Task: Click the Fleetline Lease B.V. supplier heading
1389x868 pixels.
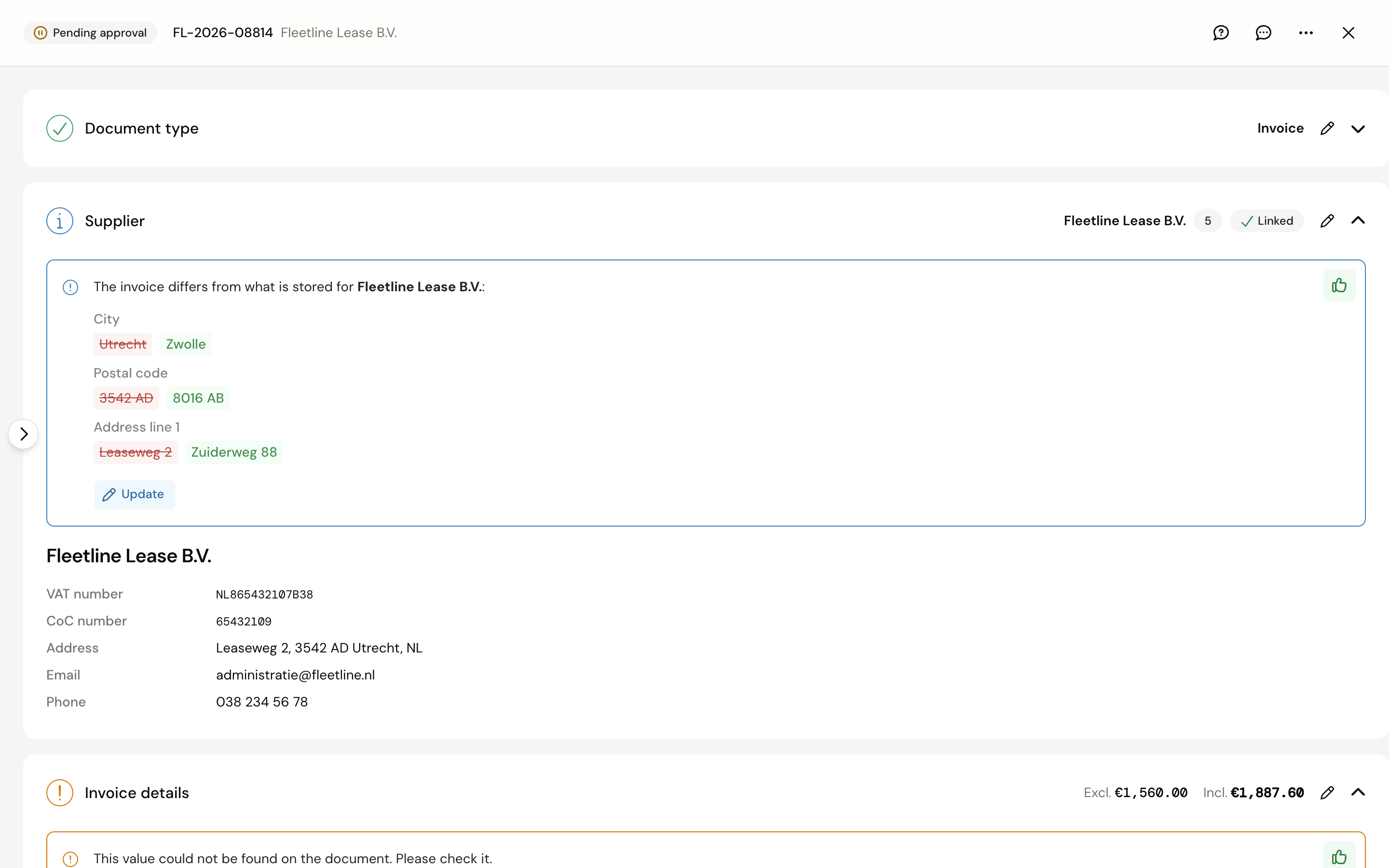Action: point(129,556)
